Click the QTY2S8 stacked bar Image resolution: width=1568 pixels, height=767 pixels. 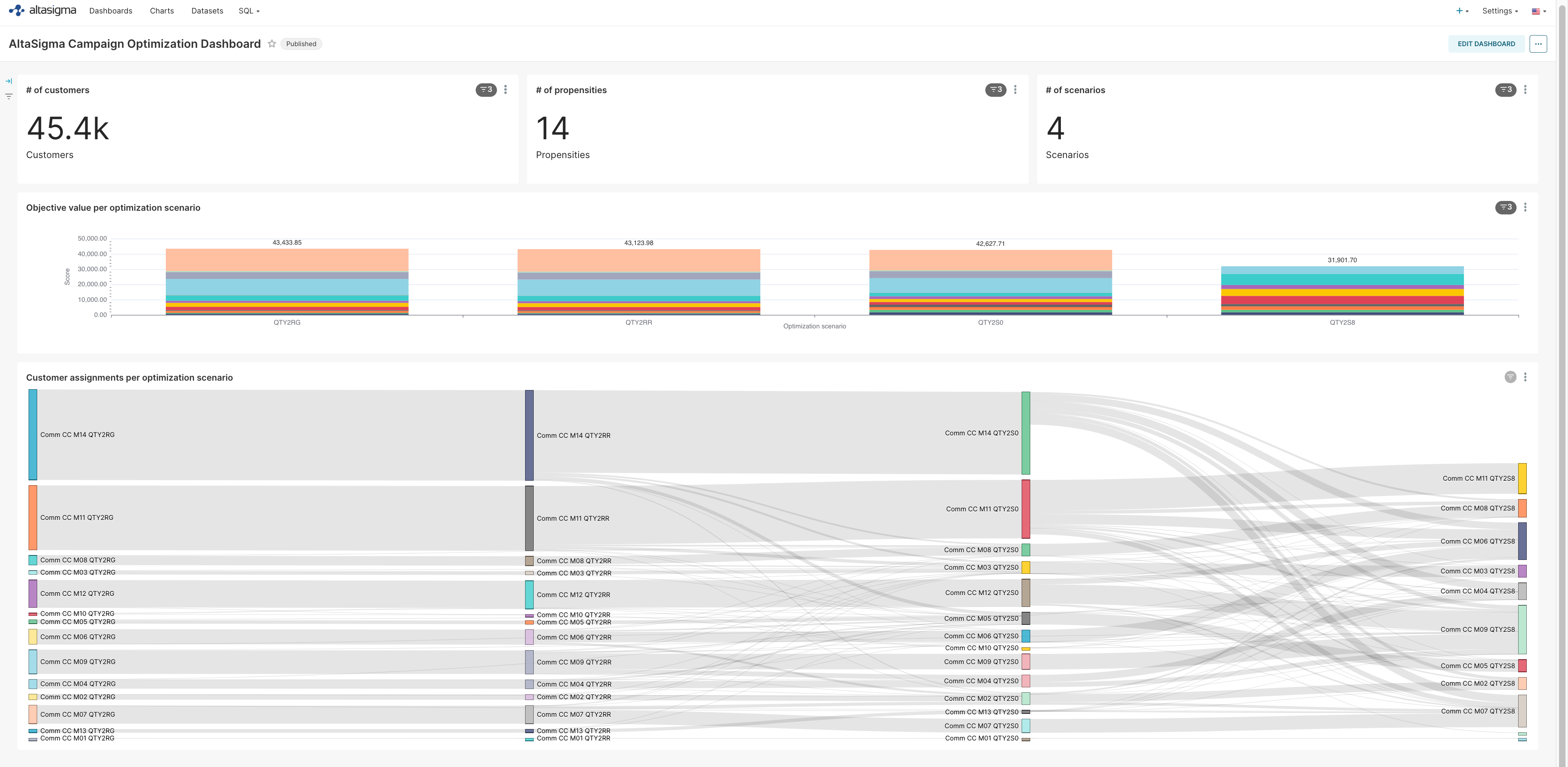[x=1341, y=290]
